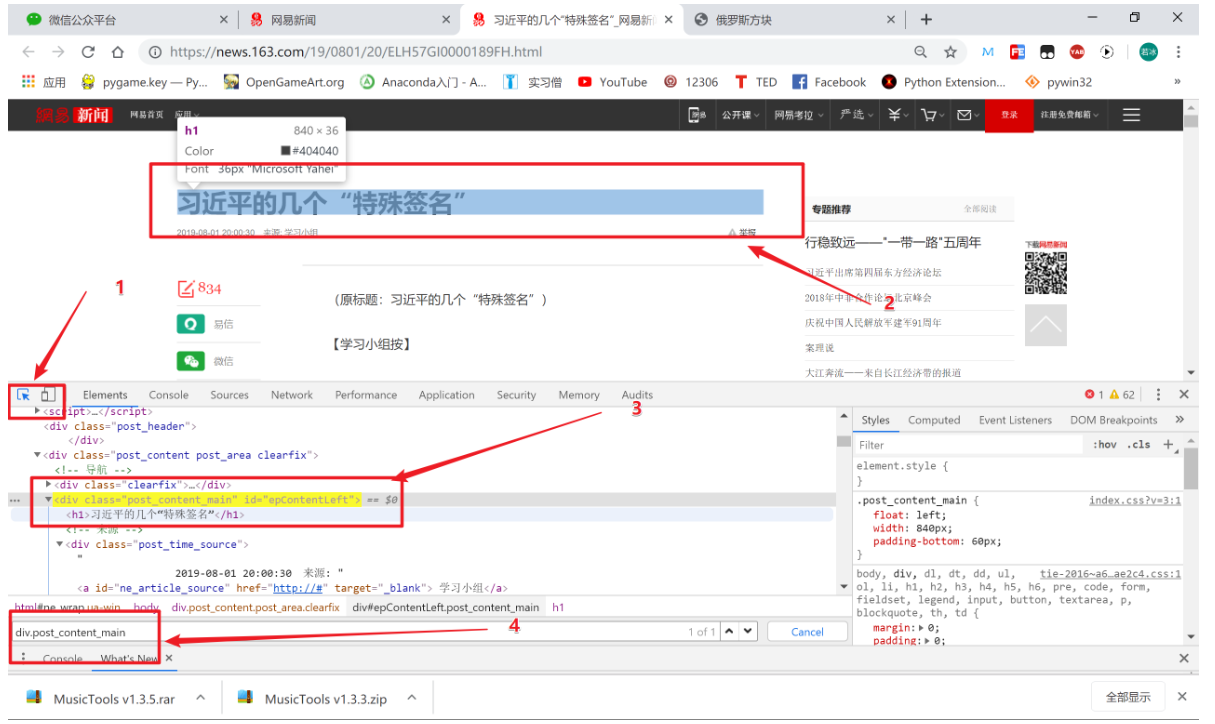Viewport: 1215px width, 724px height.
Task: Click the styles Filter input field
Action: [970, 445]
